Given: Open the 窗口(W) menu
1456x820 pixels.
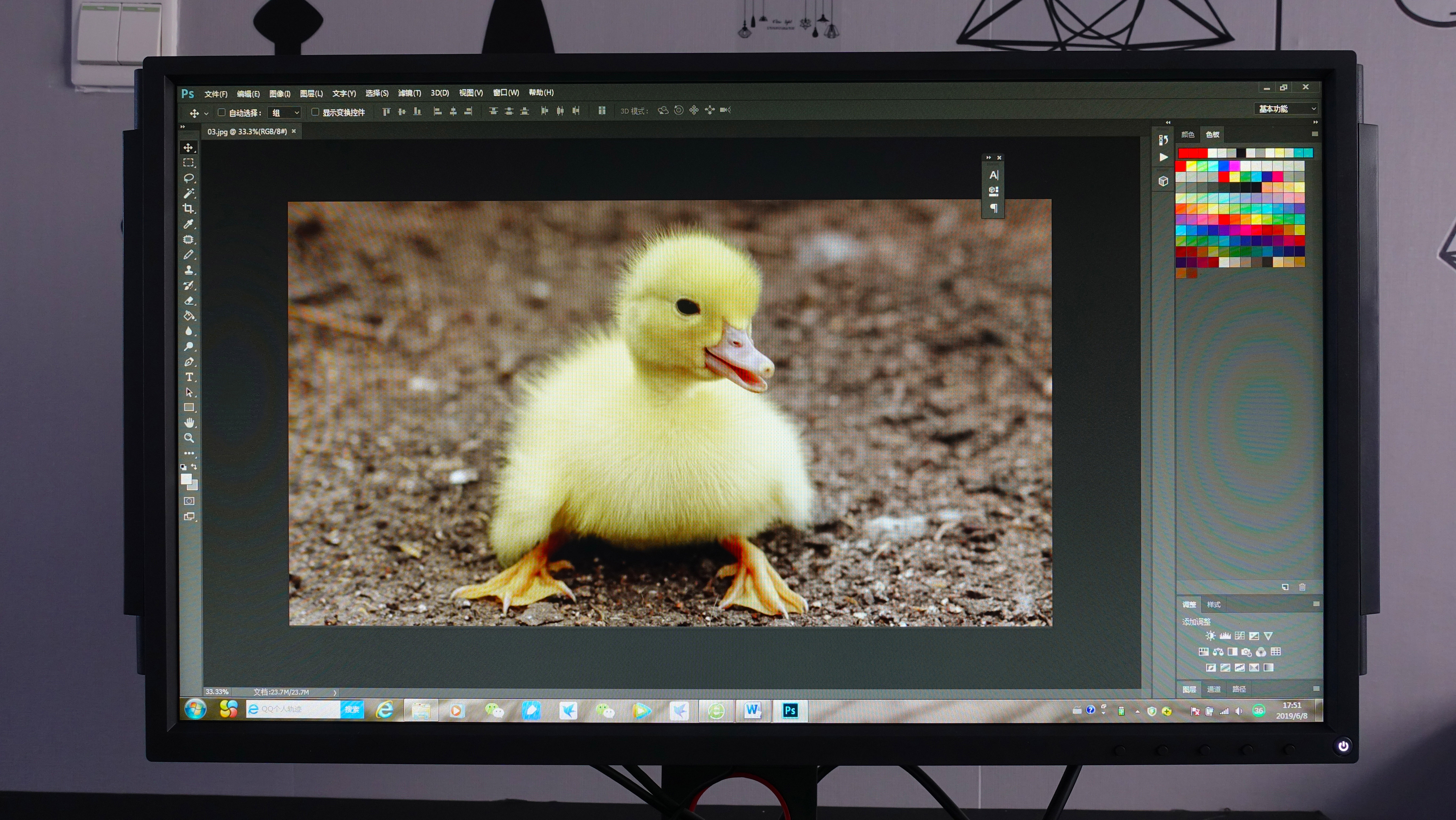Looking at the screenshot, I should (505, 92).
